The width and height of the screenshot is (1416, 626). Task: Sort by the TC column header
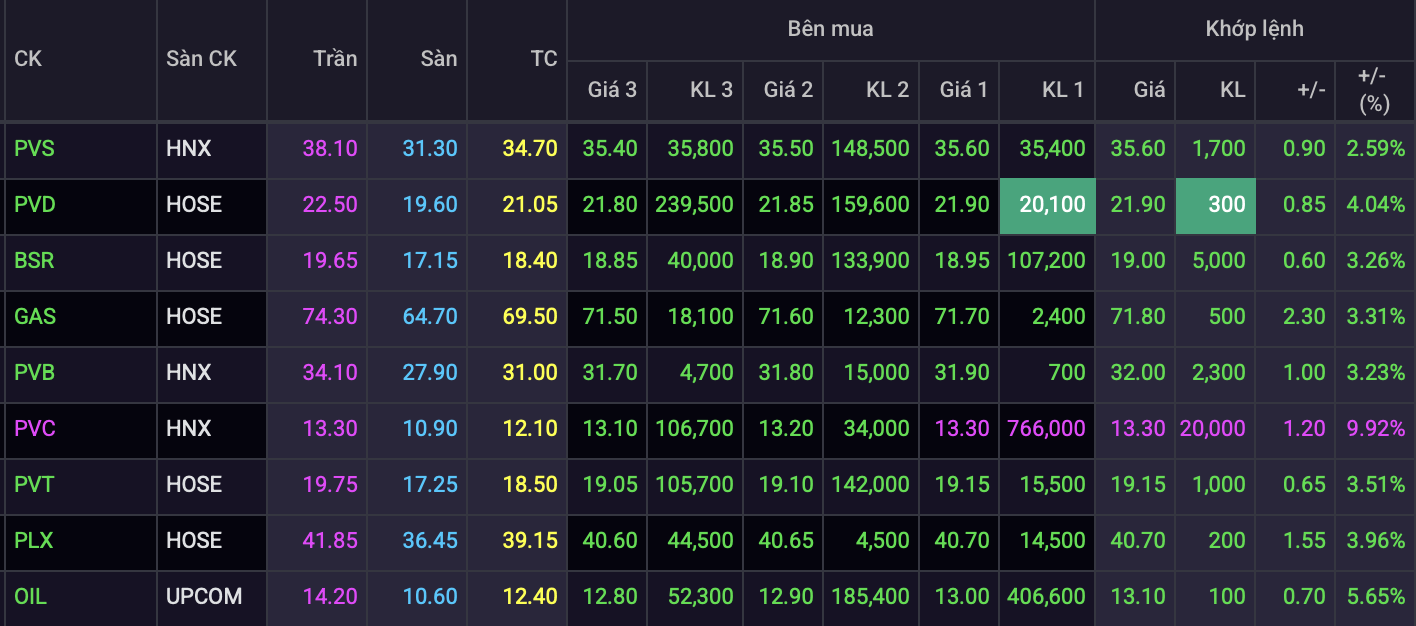tap(543, 59)
